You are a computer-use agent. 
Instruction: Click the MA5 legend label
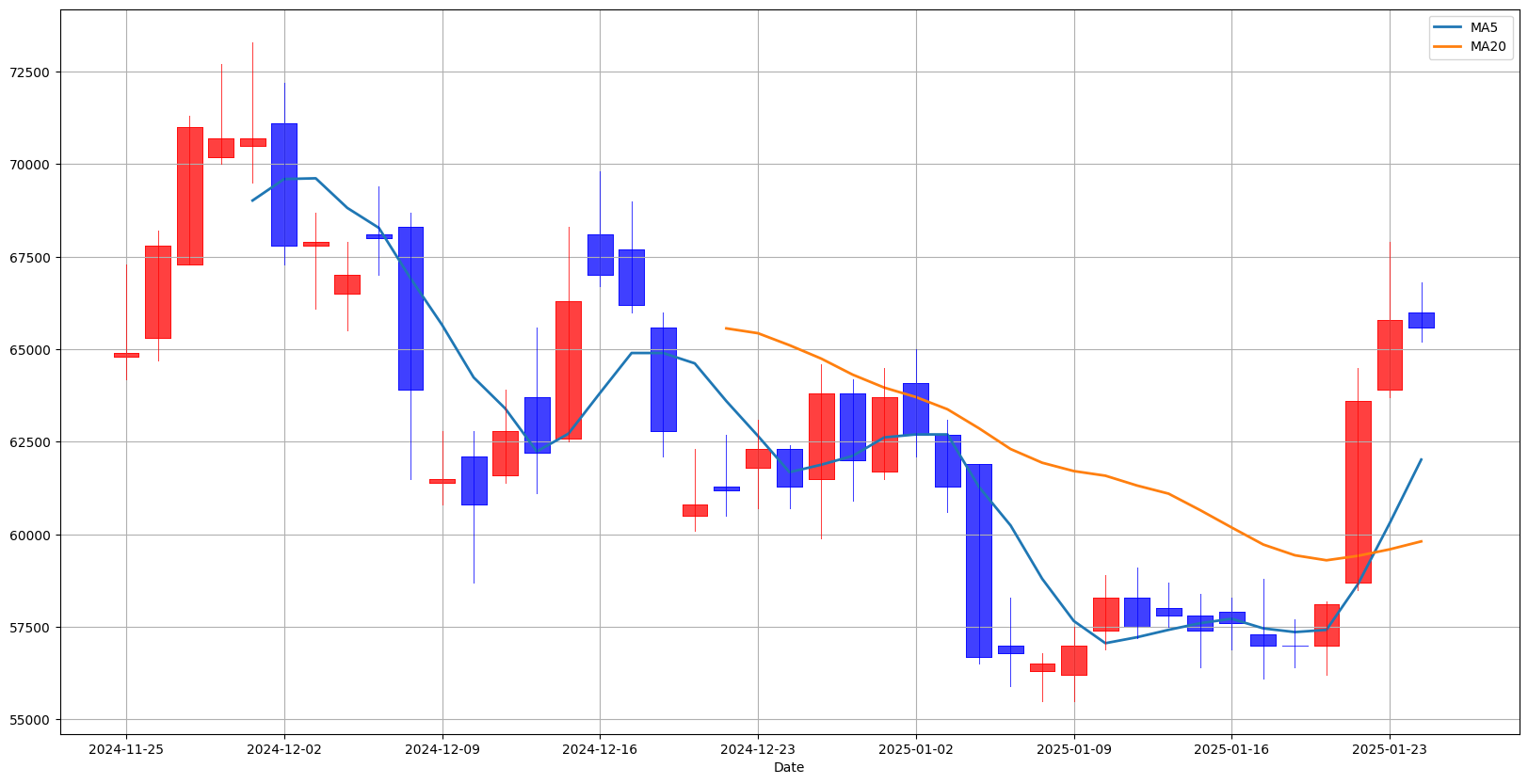1484,28
